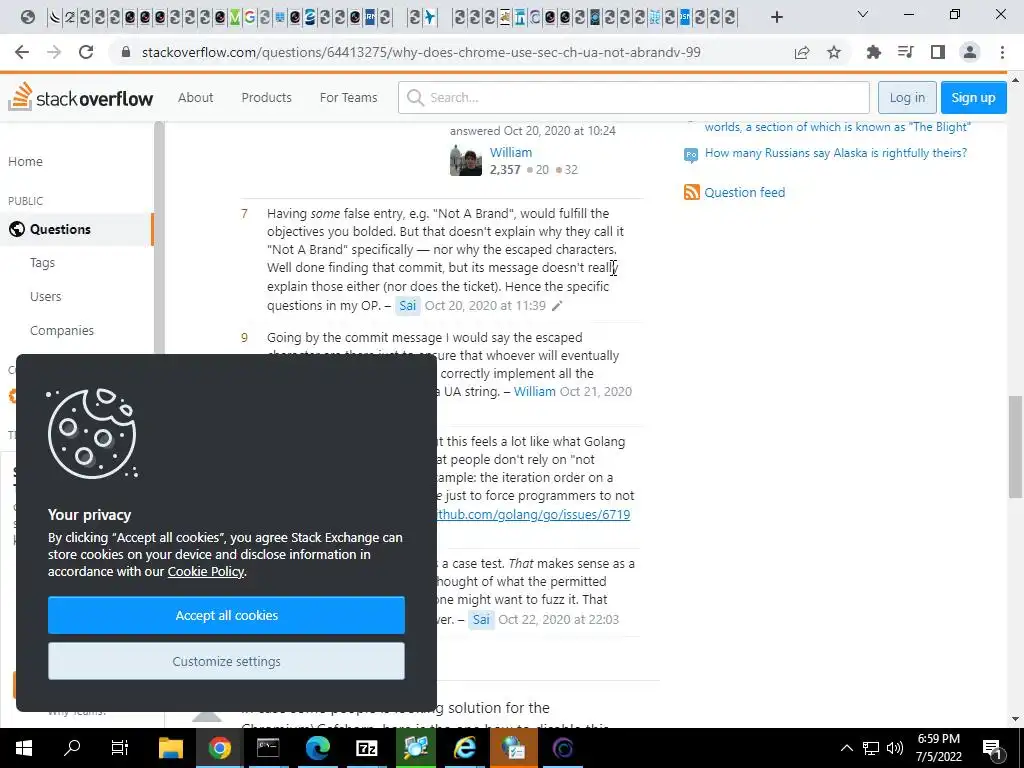1024x768 pixels.
Task: Click the Log in button
Action: point(907,97)
